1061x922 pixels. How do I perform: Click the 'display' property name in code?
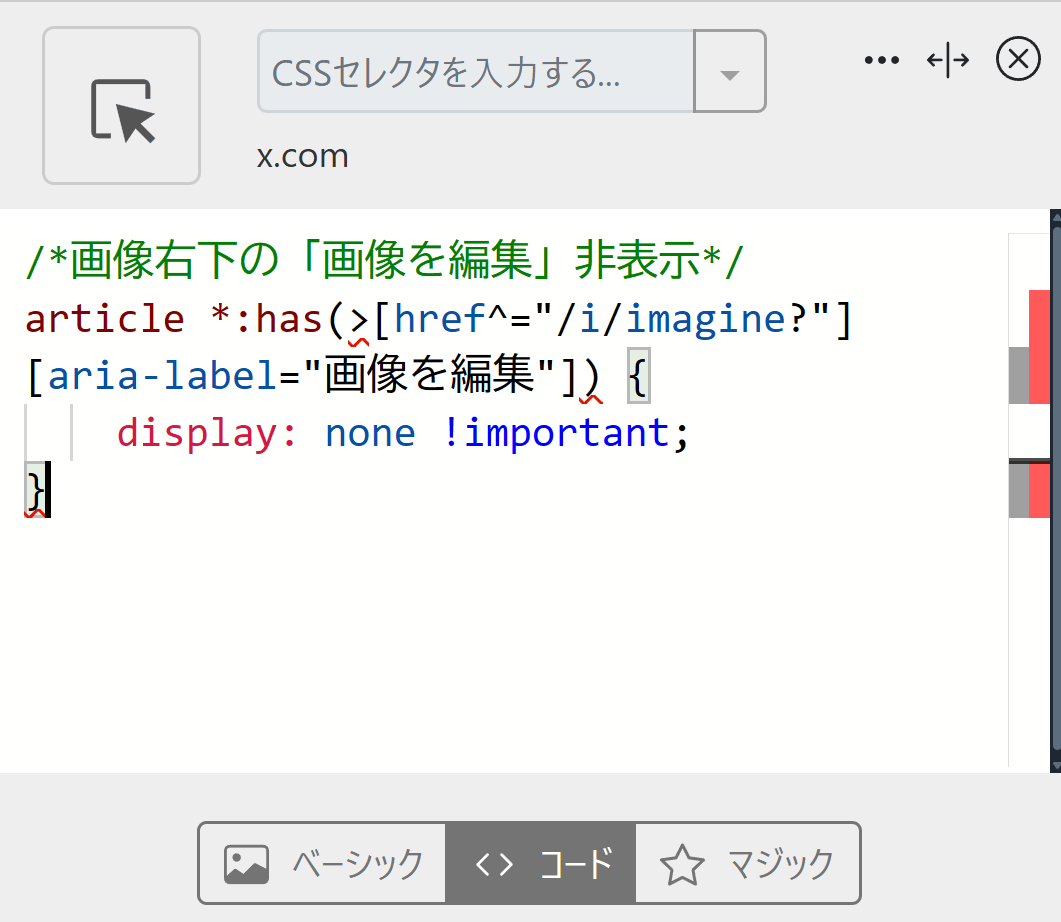tap(207, 433)
